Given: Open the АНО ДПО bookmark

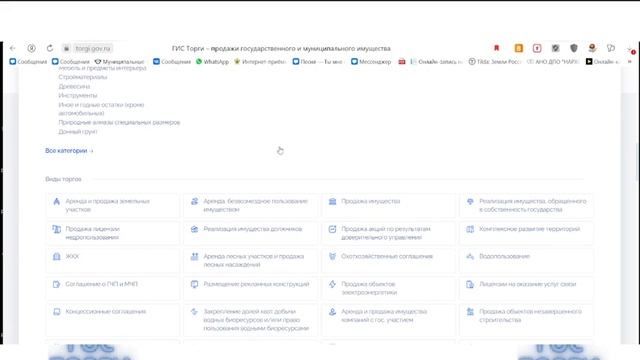Looking at the screenshot, I should click(x=553, y=62).
